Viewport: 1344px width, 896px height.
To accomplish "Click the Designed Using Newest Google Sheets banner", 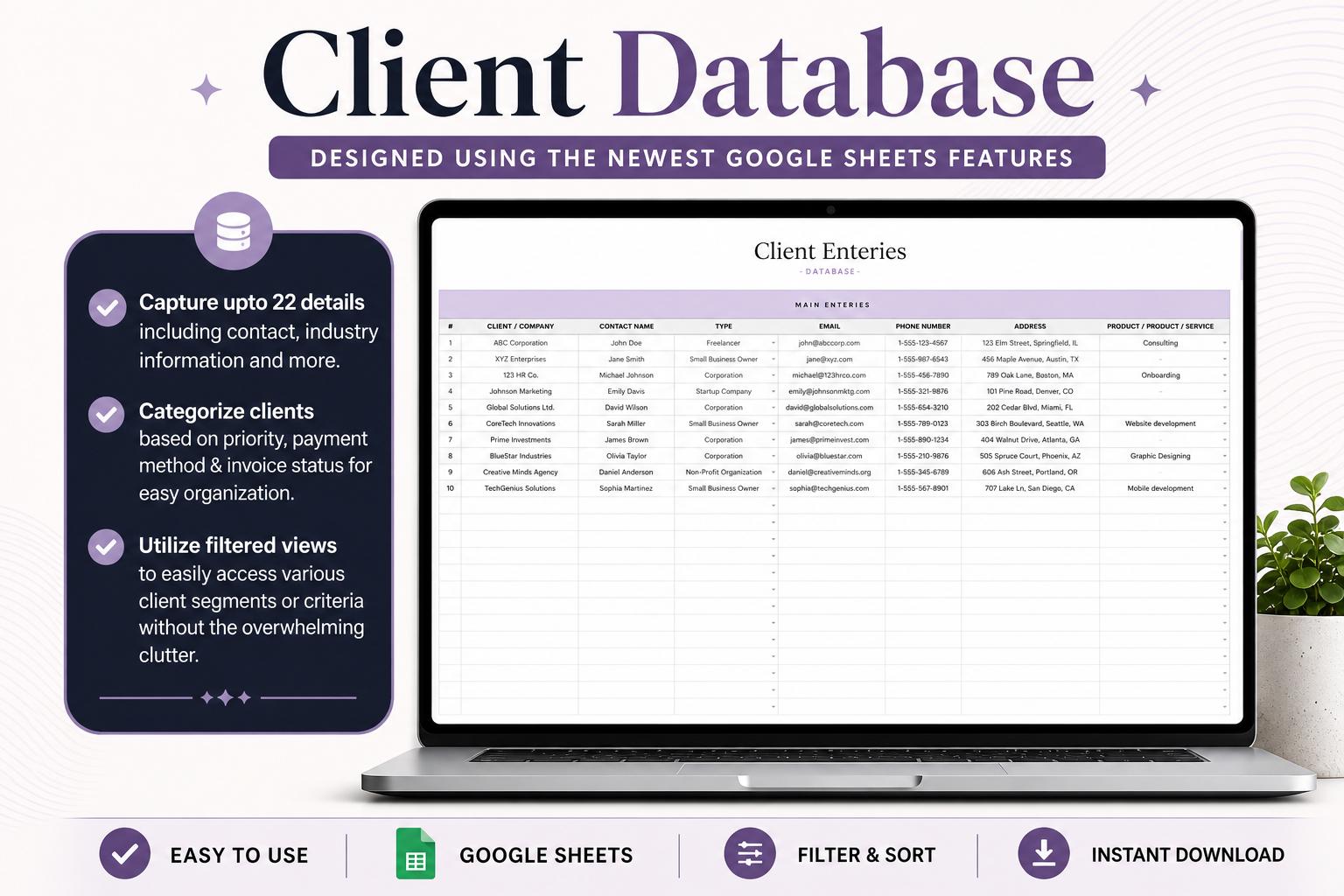I will [x=687, y=157].
